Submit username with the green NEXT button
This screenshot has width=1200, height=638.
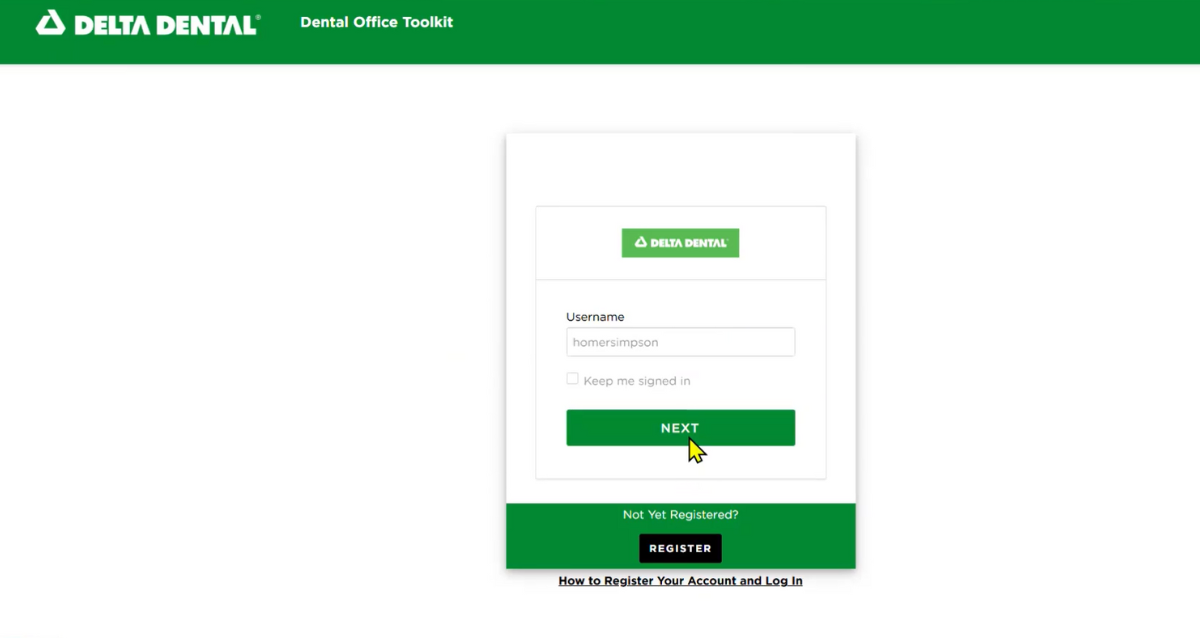tap(680, 428)
